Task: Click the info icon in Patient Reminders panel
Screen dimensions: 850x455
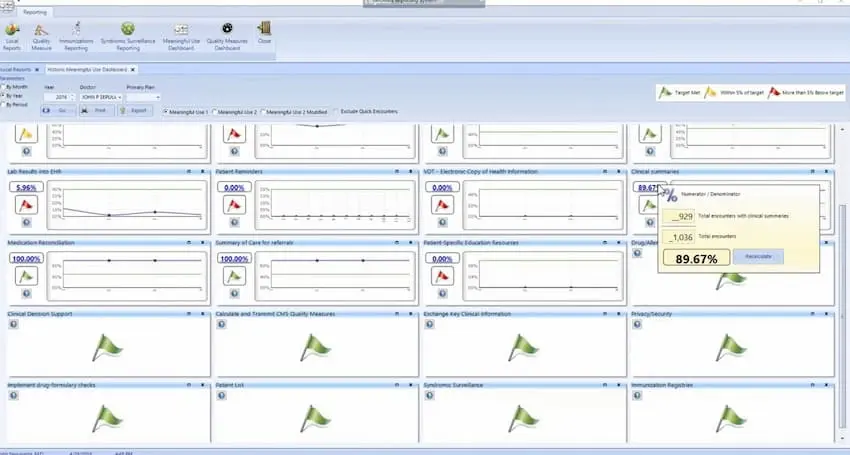Action: [234, 222]
